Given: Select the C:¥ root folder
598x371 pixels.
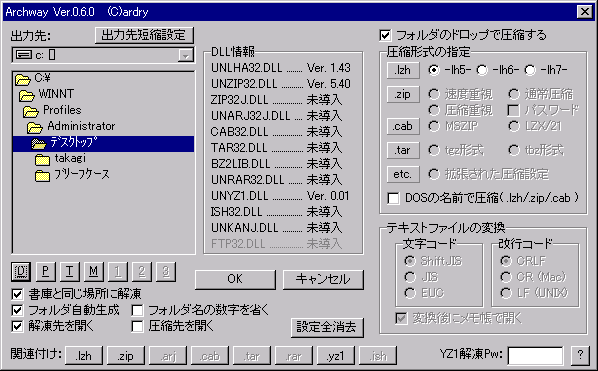Looking at the screenshot, I should pyautogui.click(x=33, y=78).
